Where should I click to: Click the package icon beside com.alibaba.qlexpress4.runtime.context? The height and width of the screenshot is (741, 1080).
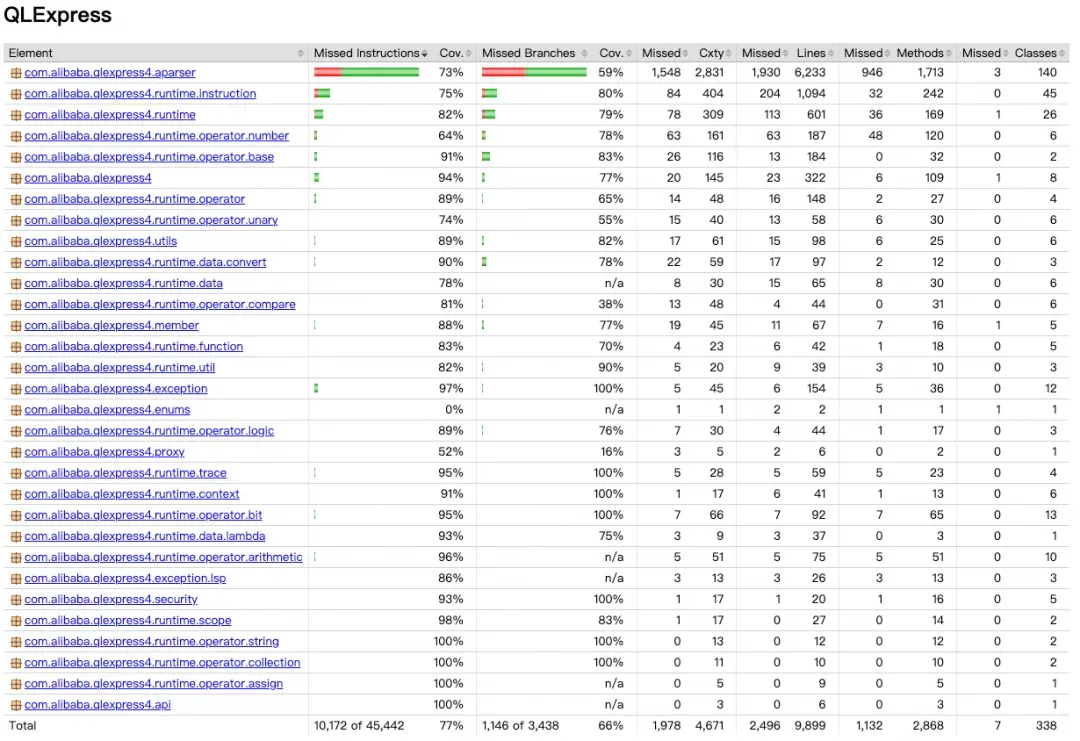tap(15, 494)
